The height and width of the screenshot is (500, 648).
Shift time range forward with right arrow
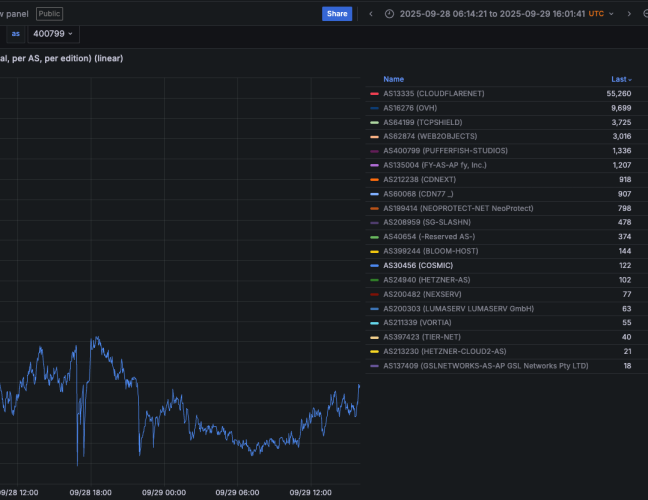(629, 14)
